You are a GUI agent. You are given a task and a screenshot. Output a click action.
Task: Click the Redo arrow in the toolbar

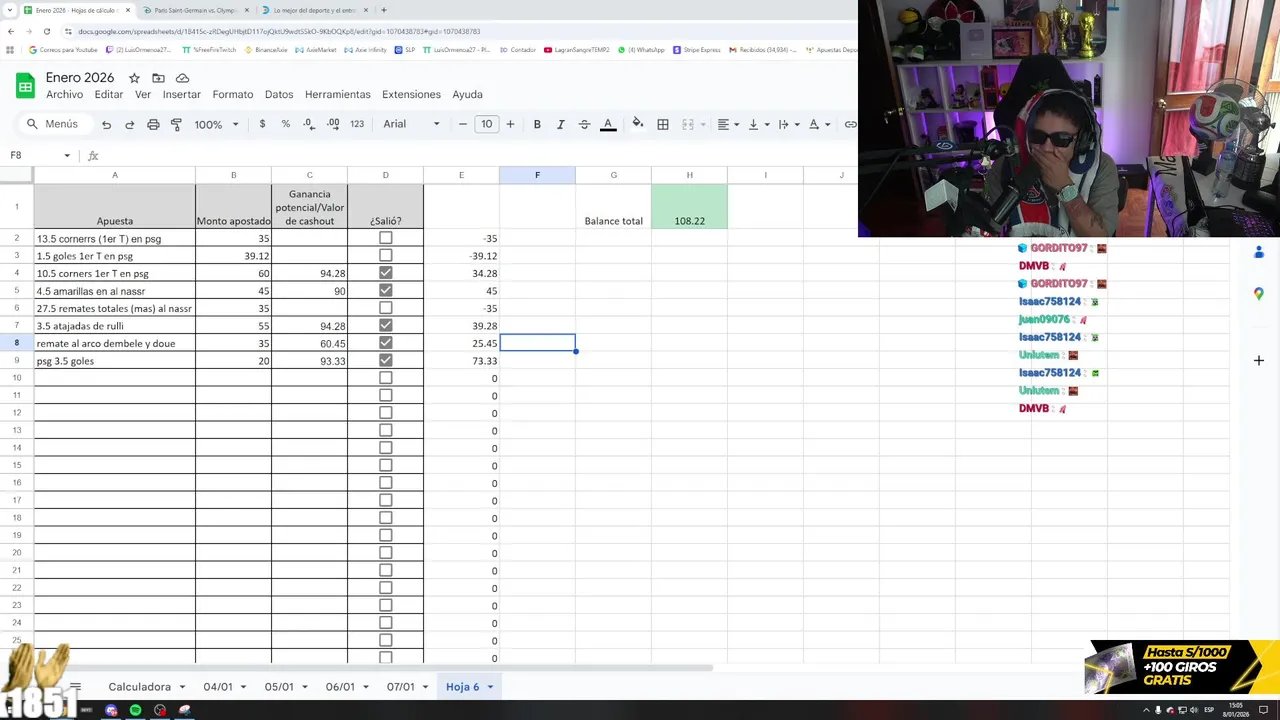[x=129, y=124]
